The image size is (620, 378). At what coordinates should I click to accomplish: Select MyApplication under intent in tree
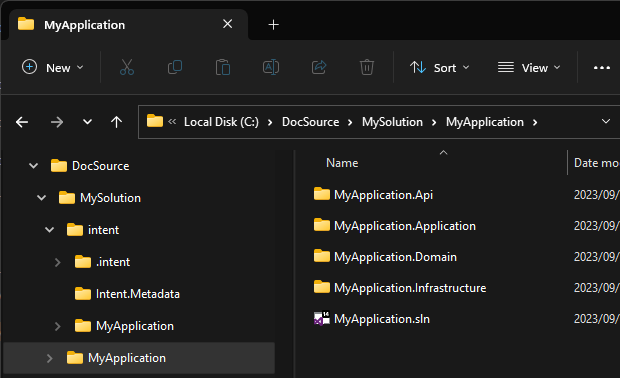pos(135,326)
